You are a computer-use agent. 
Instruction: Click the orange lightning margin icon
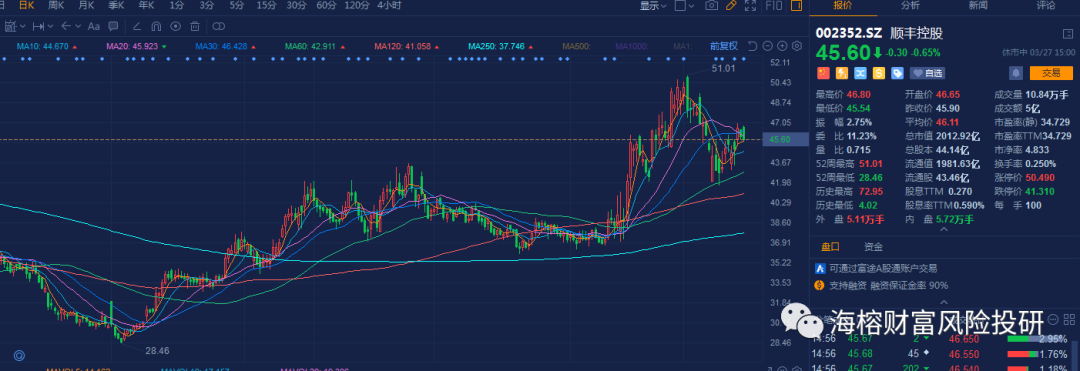pyautogui.click(x=842, y=73)
